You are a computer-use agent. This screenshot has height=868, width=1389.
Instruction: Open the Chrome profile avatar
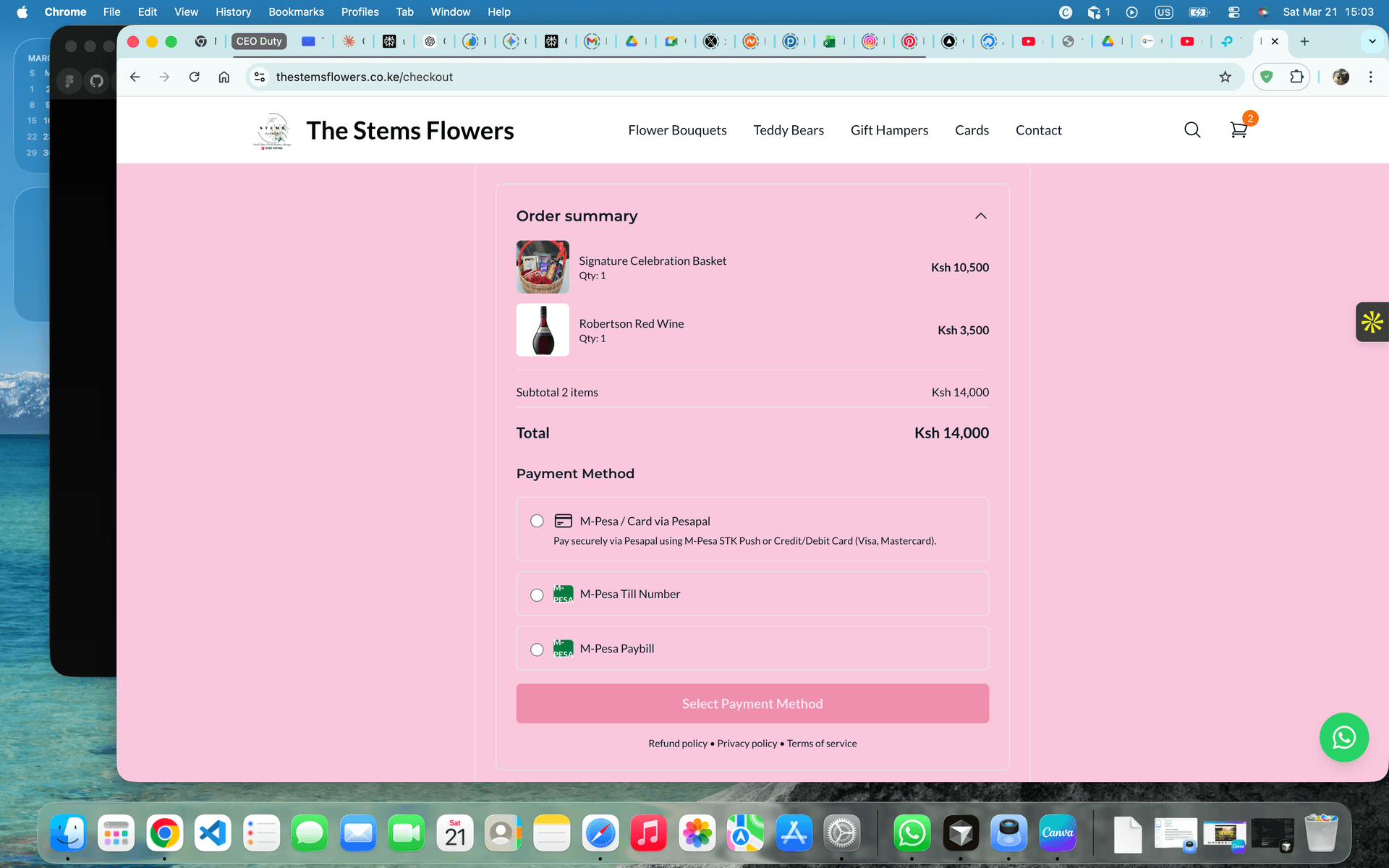click(x=1341, y=77)
